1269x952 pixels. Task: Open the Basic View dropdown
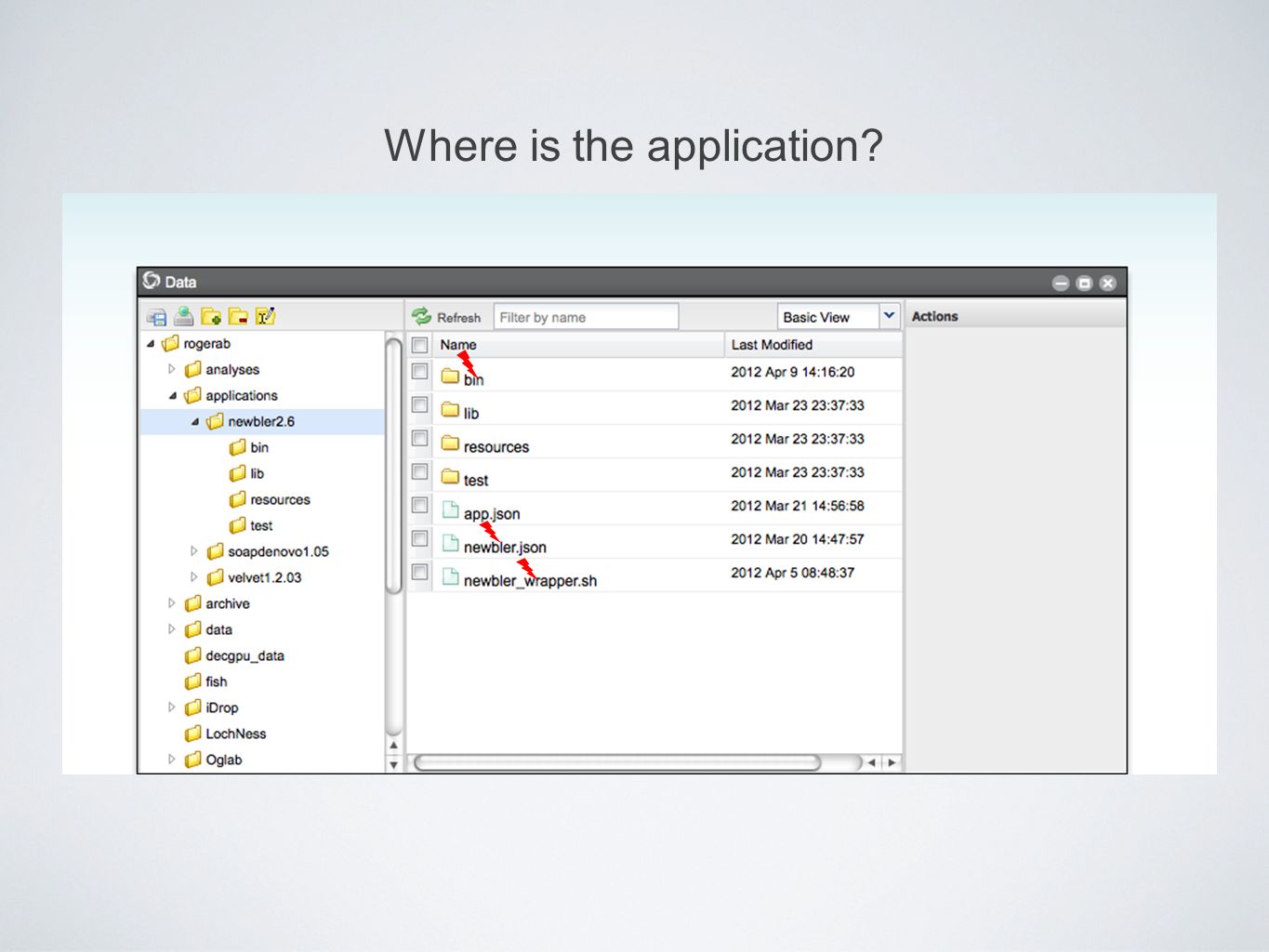coord(889,316)
